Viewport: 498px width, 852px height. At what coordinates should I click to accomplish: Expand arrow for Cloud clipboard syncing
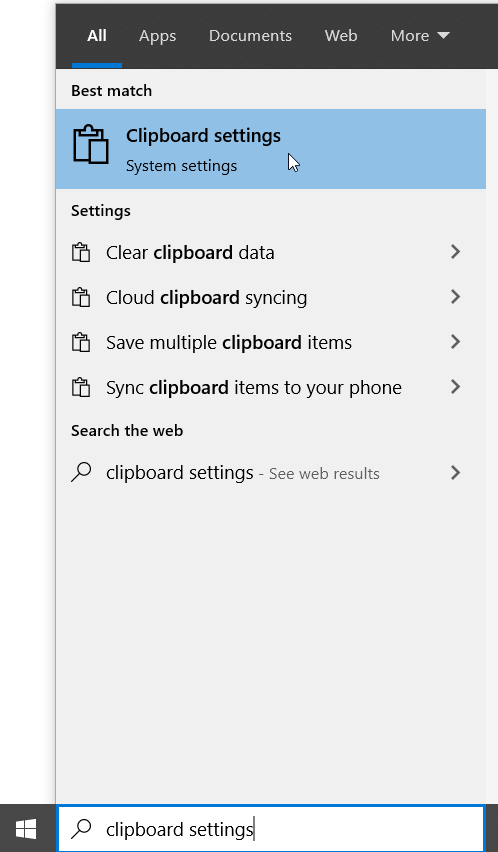pos(456,297)
